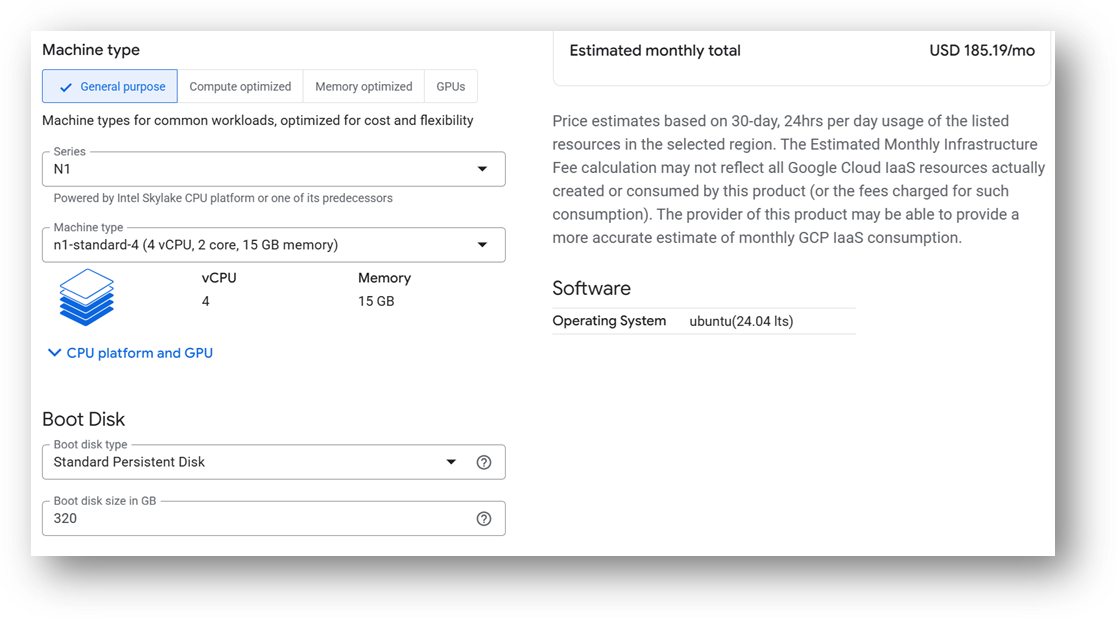Click the price estimates description paragraph
Screen dimensions: 1117x618
coord(798,179)
